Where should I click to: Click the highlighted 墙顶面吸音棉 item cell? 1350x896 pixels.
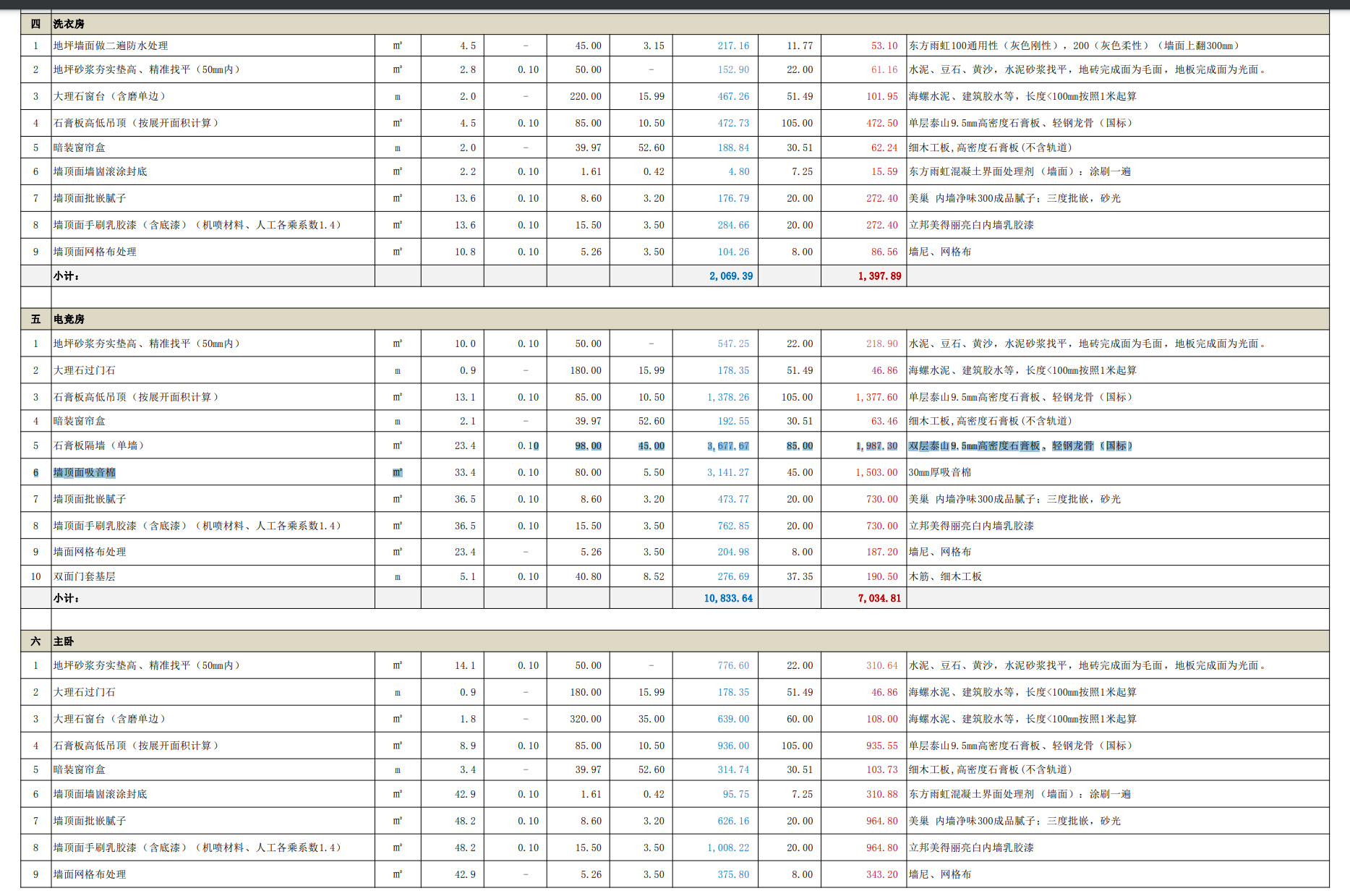[85, 472]
